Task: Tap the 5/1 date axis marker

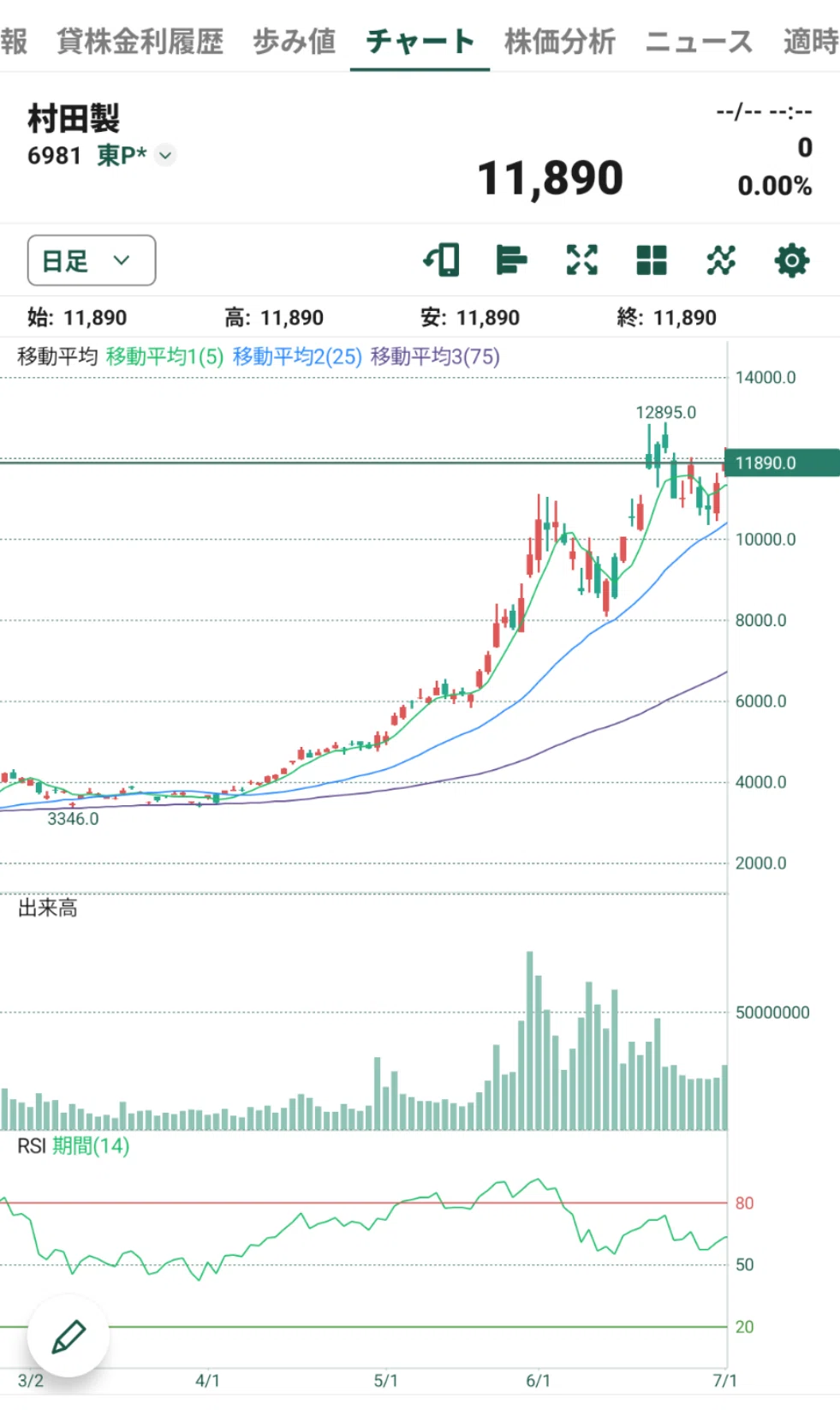Action: [x=385, y=1381]
